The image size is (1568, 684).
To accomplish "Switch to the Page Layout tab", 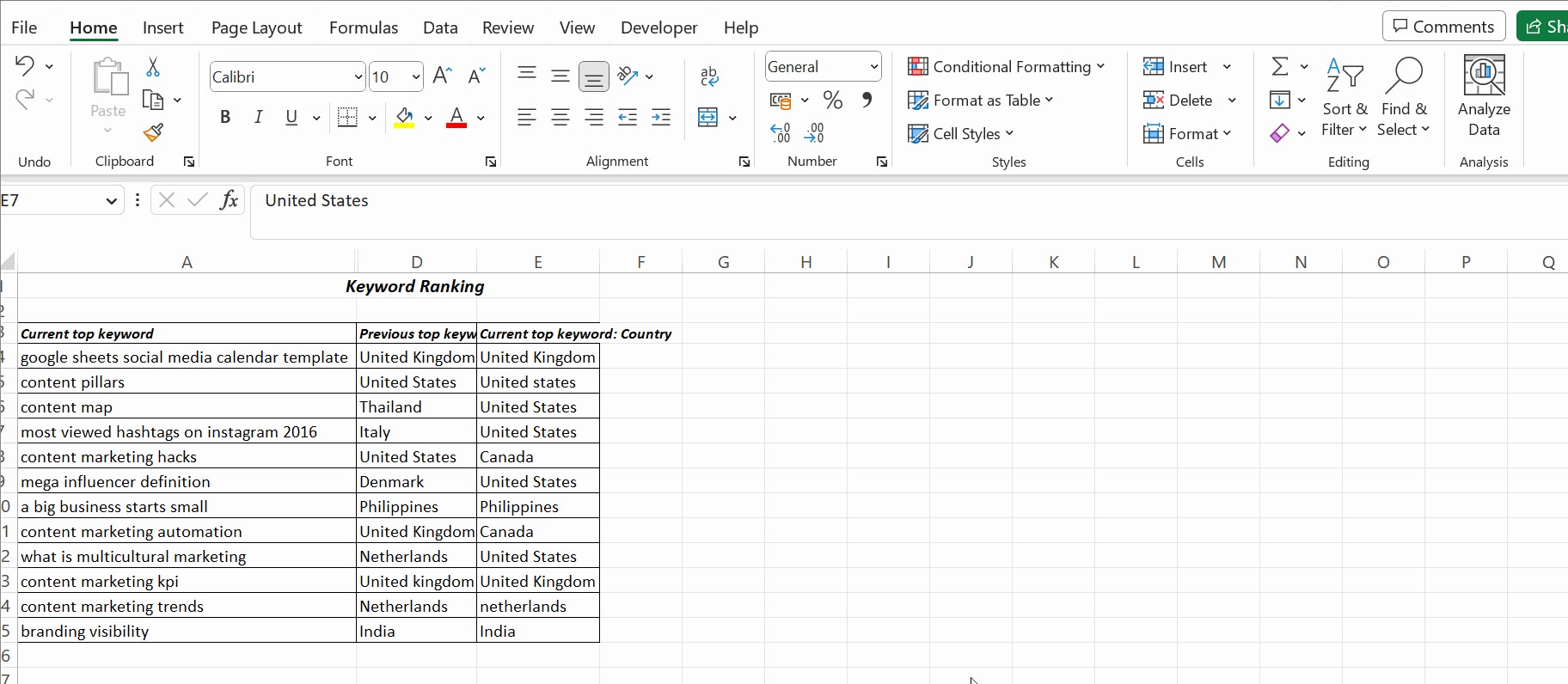I will pos(256,27).
